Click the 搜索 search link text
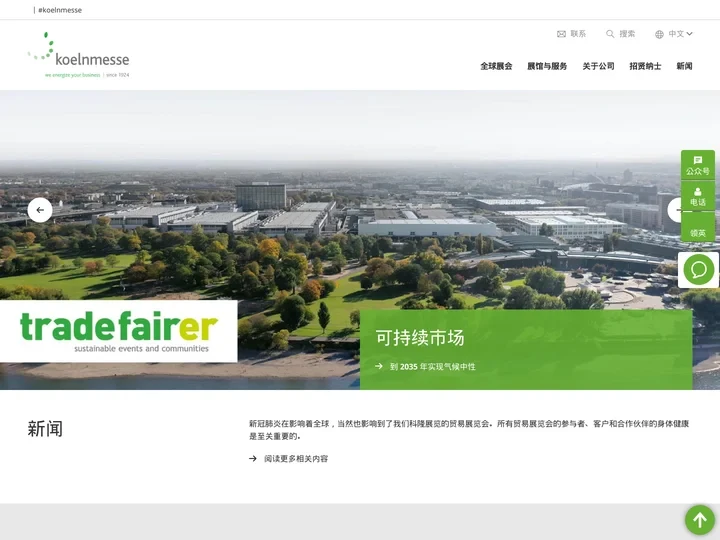Image resolution: width=720 pixels, height=540 pixels. pyautogui.click(x=627, y=34)
